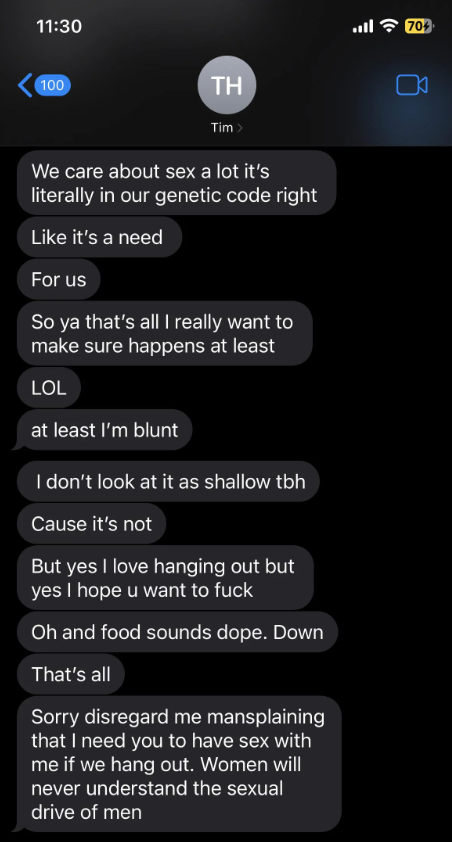Tap the 'We care about' genetic code message
The width and height of the screenshot is (452, 842).
point(177,183)
